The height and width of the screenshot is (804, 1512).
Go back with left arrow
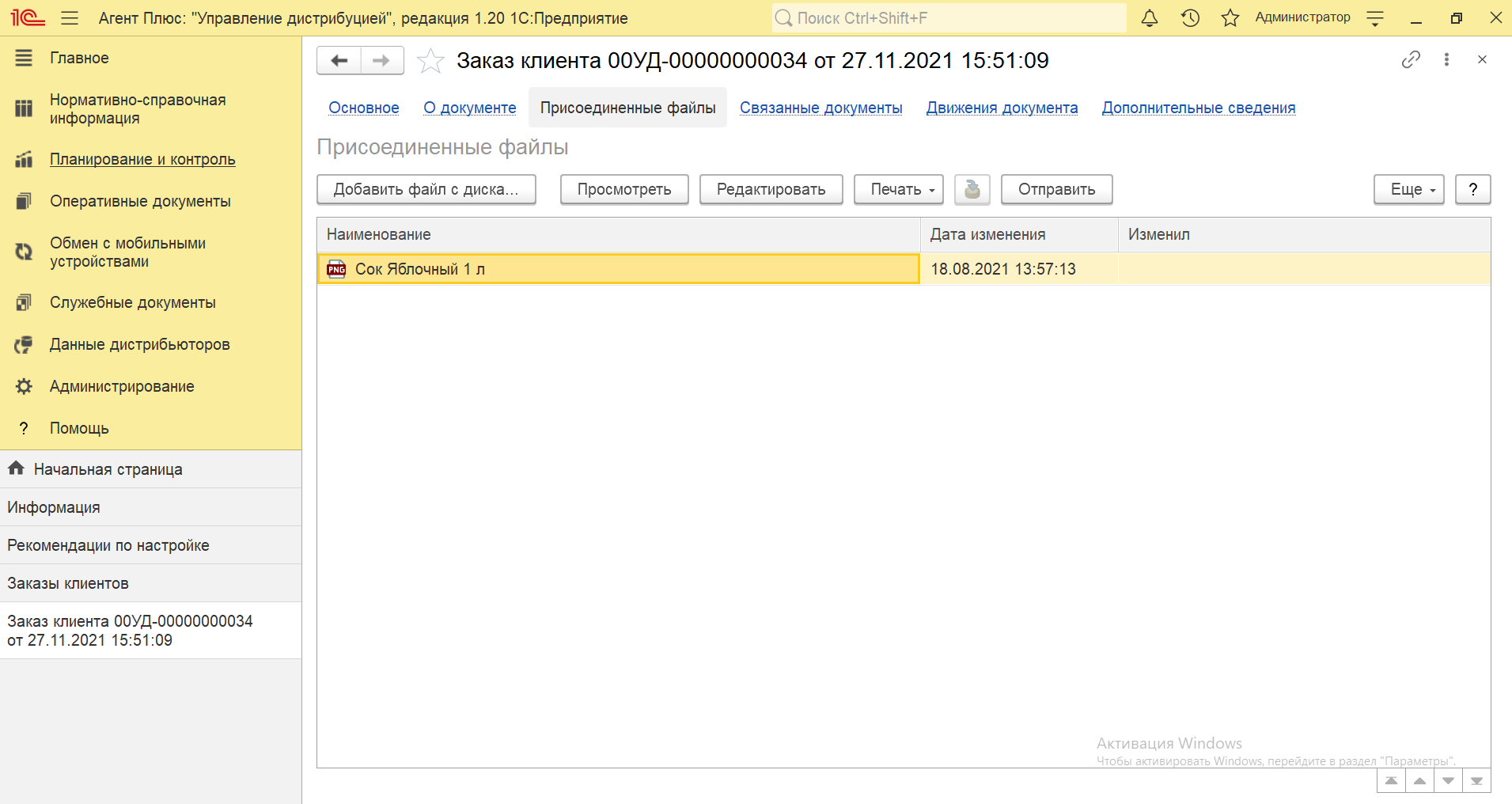(339, 61)
